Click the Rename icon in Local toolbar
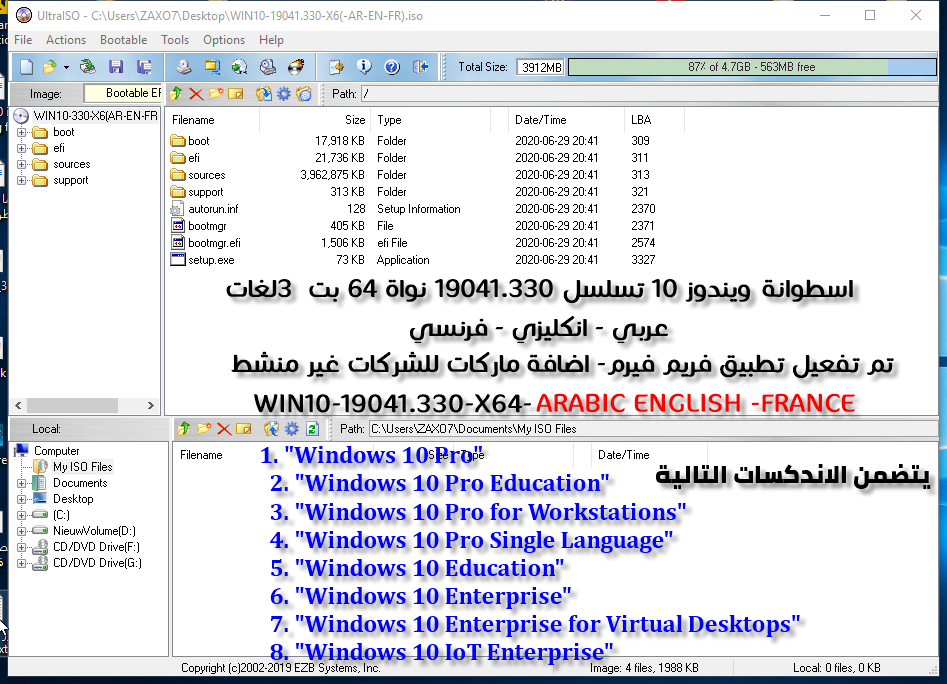The width and height of the screenshot is (947, 684). point(243,429)
